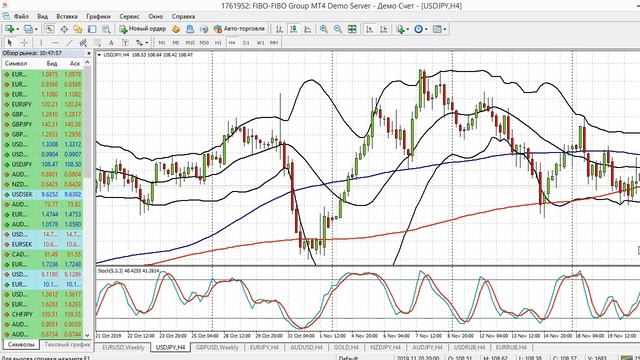
Task: Select the horizontal line tool
Action: point(55,42)
